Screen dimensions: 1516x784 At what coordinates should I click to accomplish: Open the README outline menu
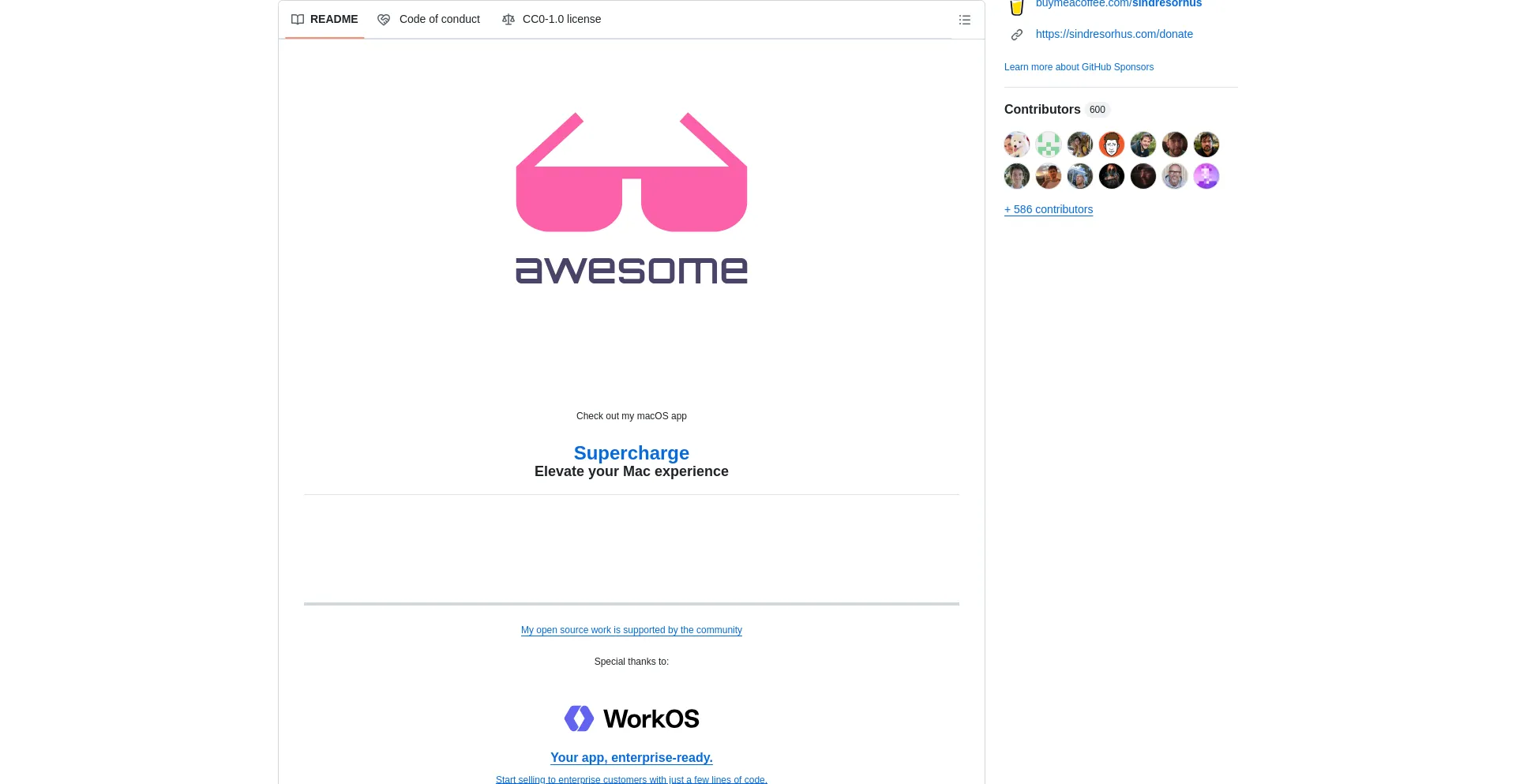(x=964, y=20)
